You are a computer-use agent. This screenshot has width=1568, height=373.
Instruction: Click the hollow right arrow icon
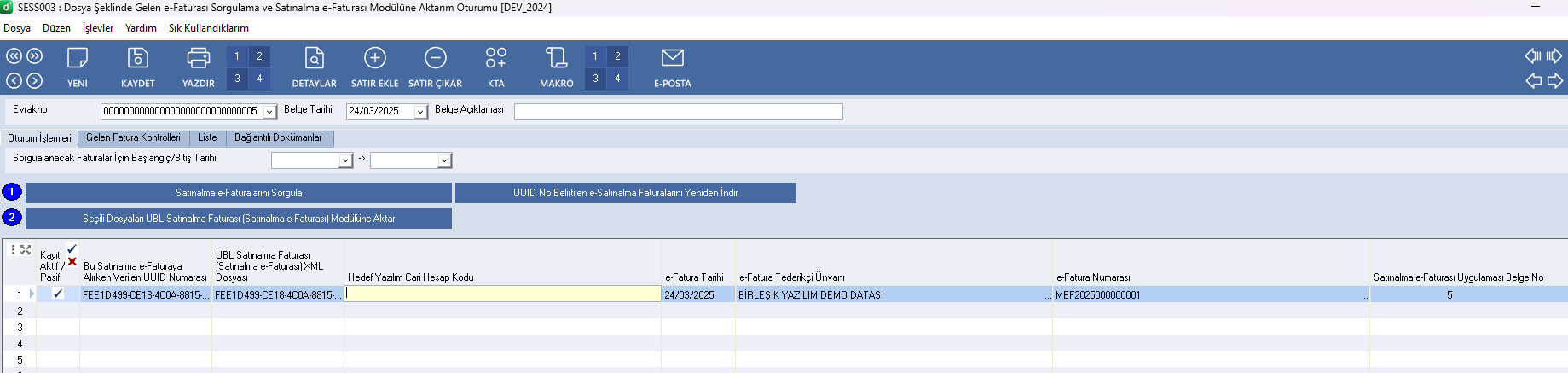(x=1554, y=81)
